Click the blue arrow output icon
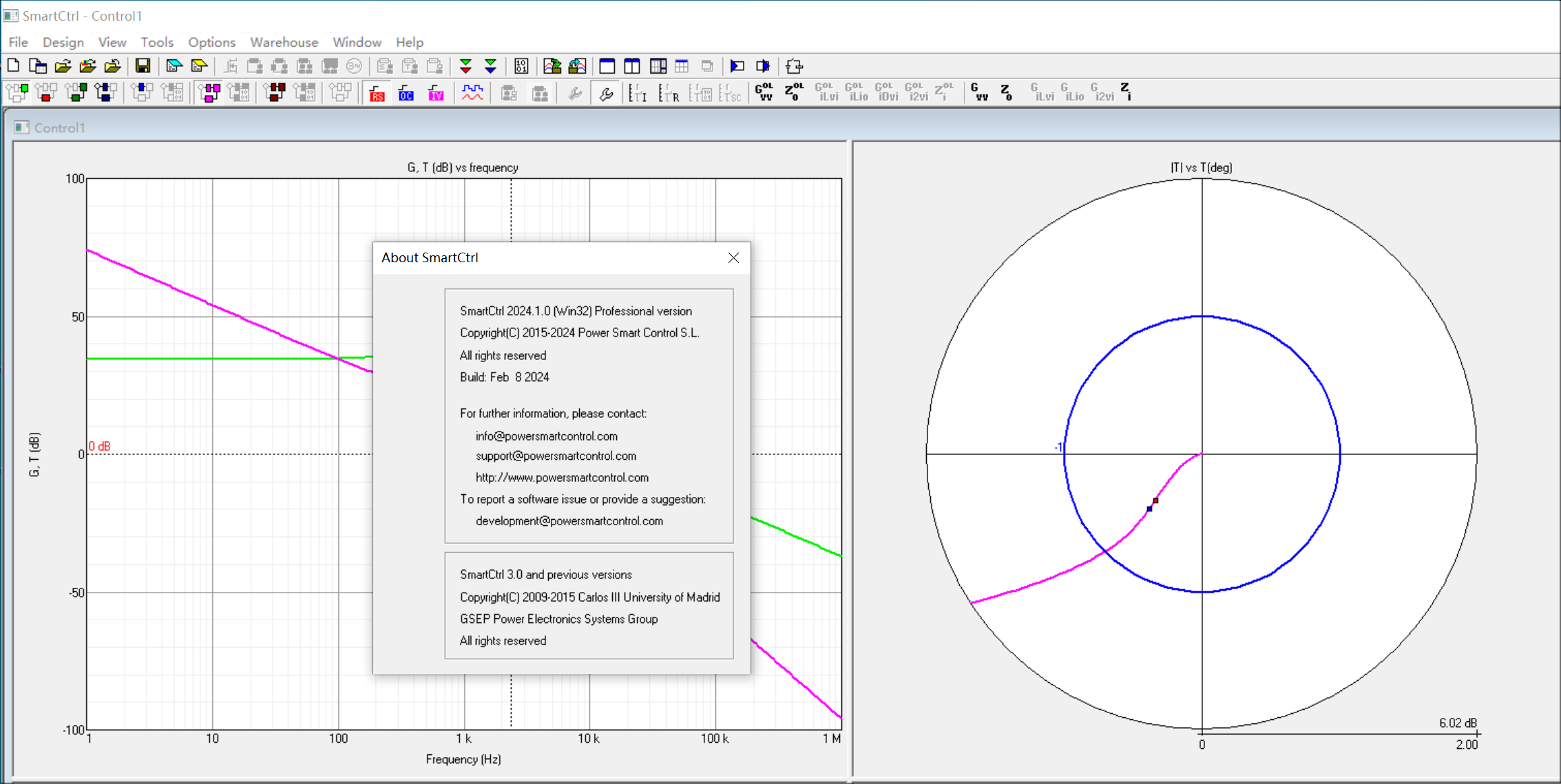Image resolution: width=1561 pixels, height=784 pixels. point(763,66)
